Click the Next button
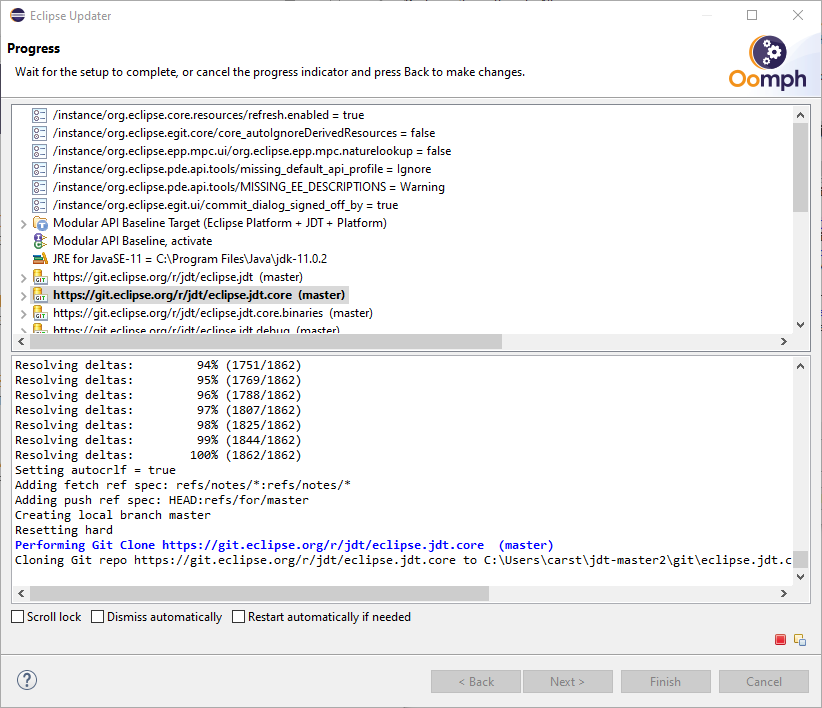Screen dimensions: 822x708 [x=568, y=682]
